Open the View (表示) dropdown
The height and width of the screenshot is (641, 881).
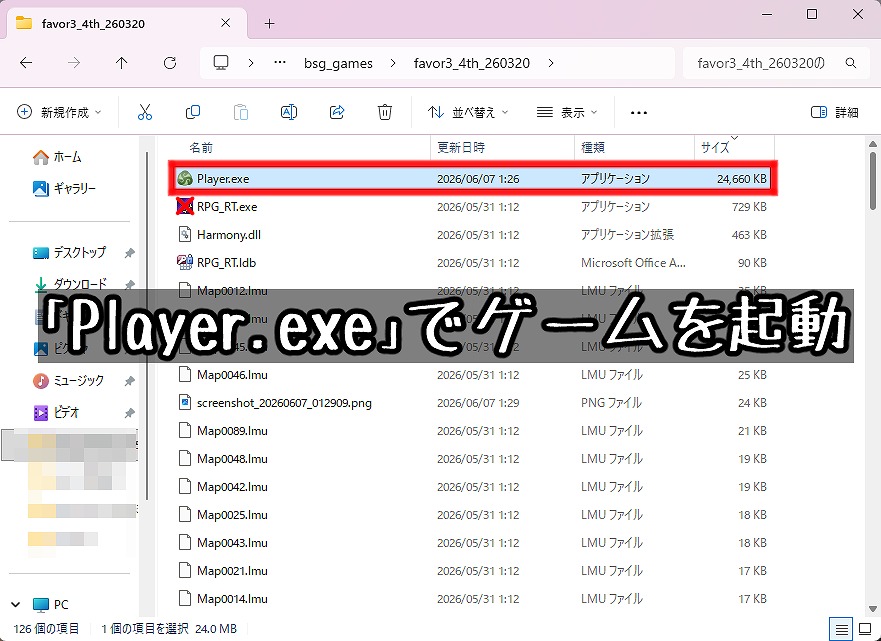567,112
